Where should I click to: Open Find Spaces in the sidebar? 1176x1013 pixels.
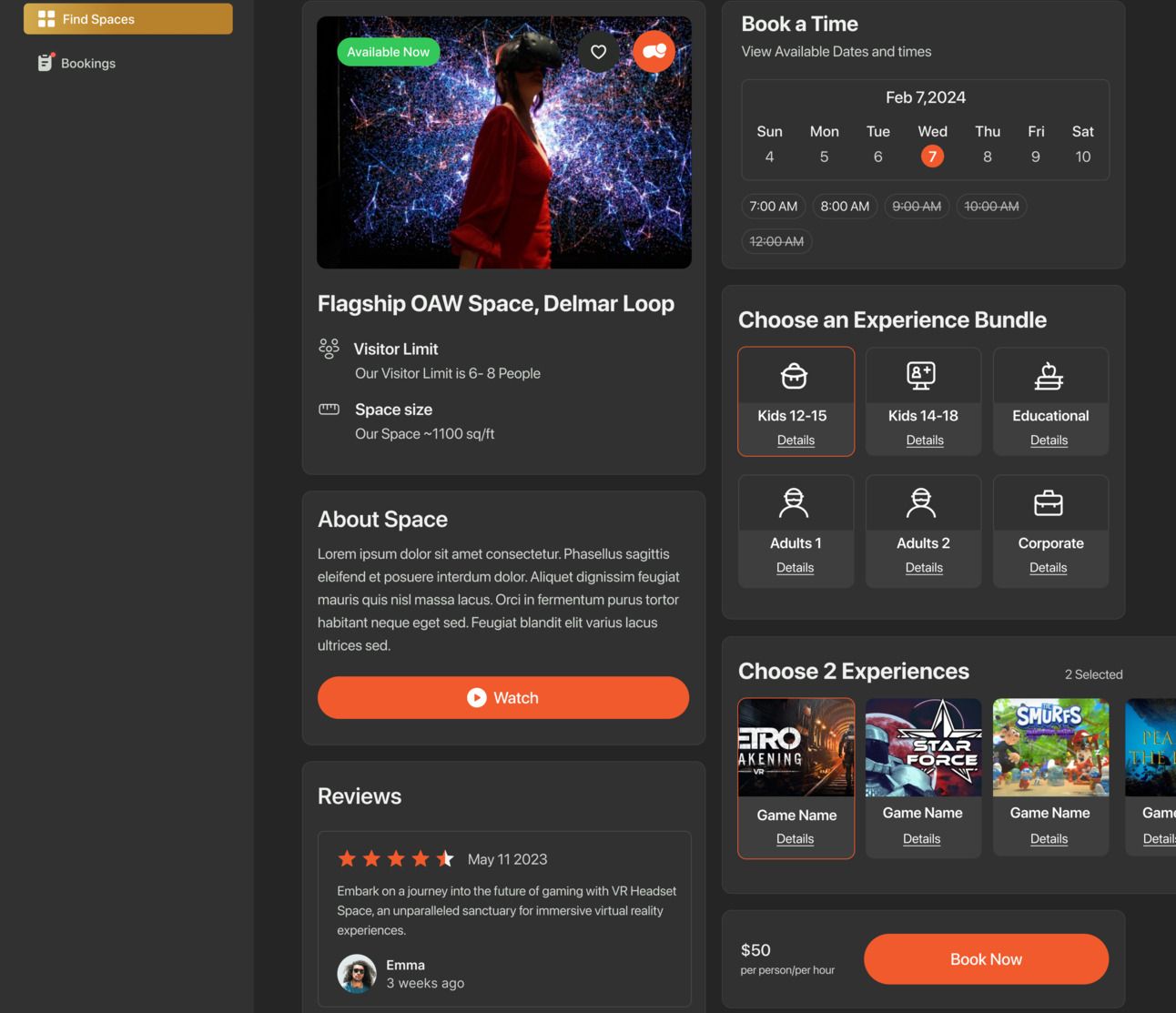[x=127, y=18]
